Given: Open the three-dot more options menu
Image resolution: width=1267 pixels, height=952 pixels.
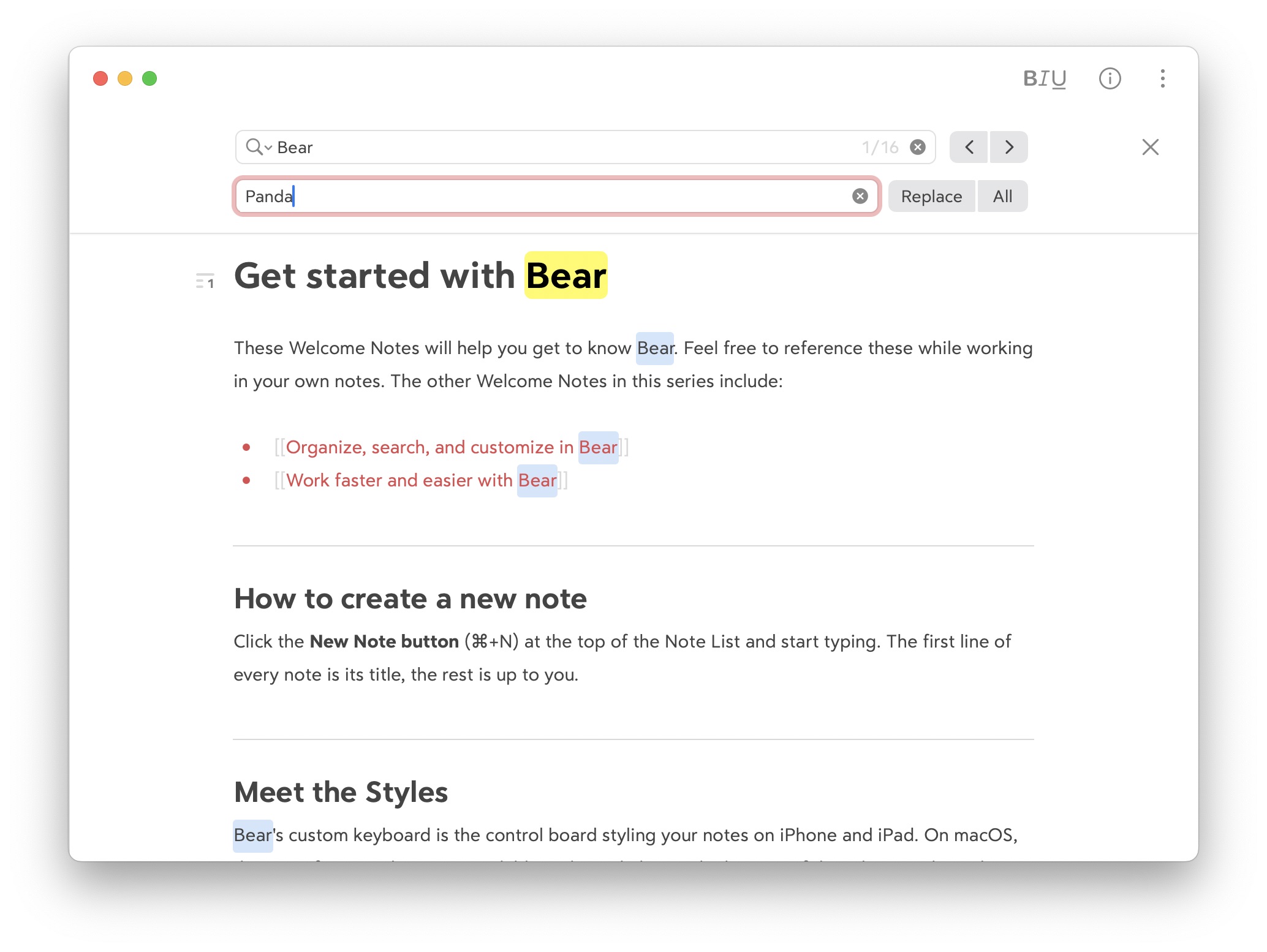Looking at the screenshot, I should 1162,78.
